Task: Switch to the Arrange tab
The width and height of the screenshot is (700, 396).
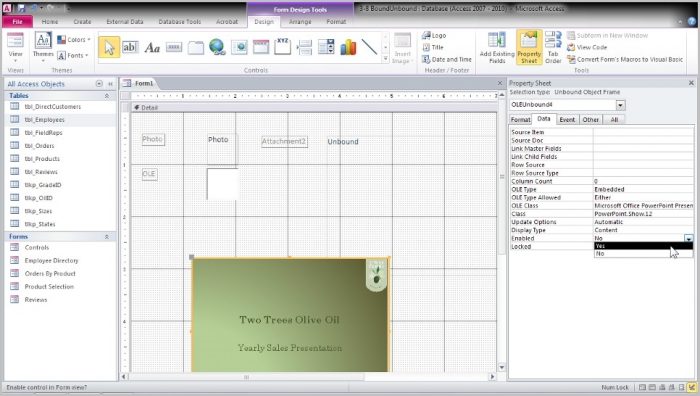Action: click(x=300, y=21)
